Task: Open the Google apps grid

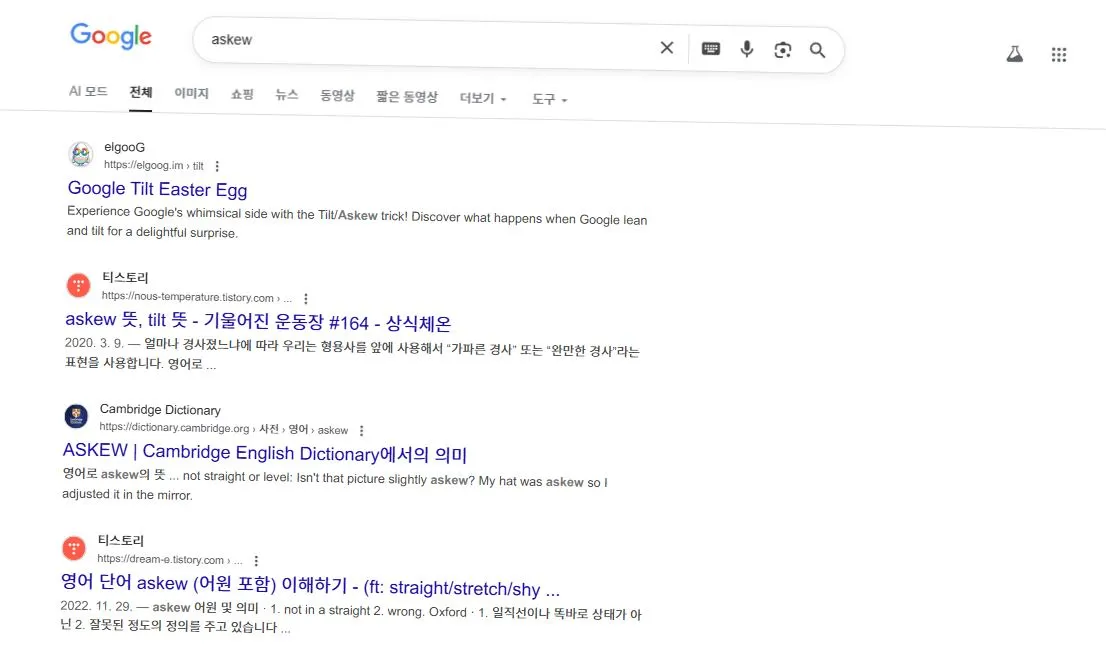Action: tap(1059, 54)
